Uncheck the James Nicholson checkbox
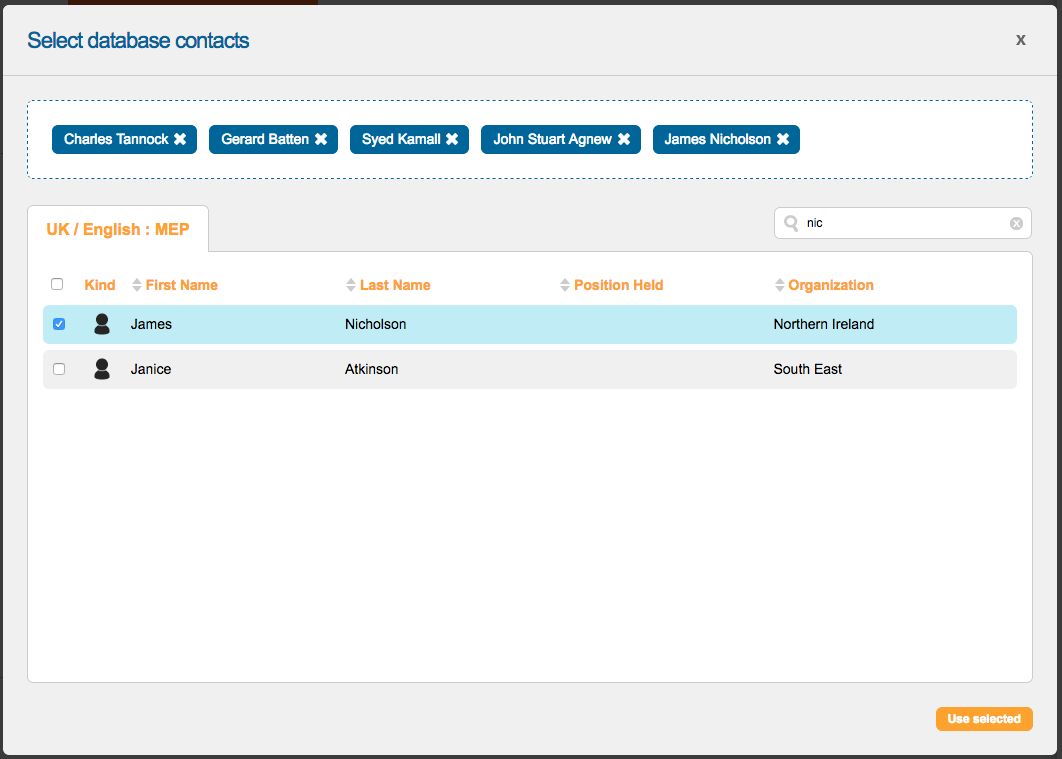Image resolution: width=1062 pixels, height=759 pixels. point(59,324)
